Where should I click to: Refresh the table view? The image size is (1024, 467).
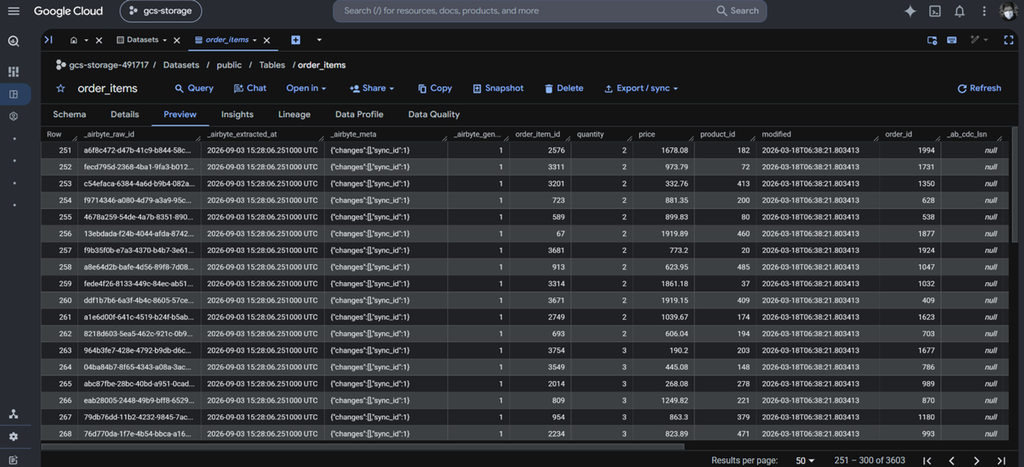(979, 88)
